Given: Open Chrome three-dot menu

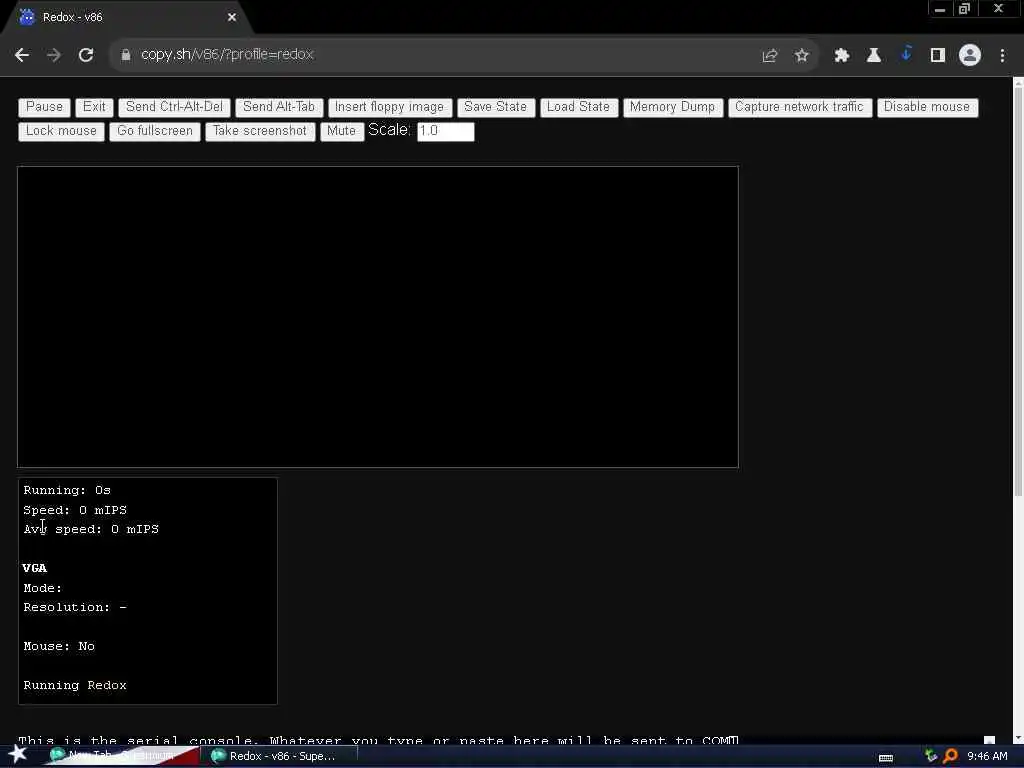Looking at the screenshot, I should [x=1002, y=56].
